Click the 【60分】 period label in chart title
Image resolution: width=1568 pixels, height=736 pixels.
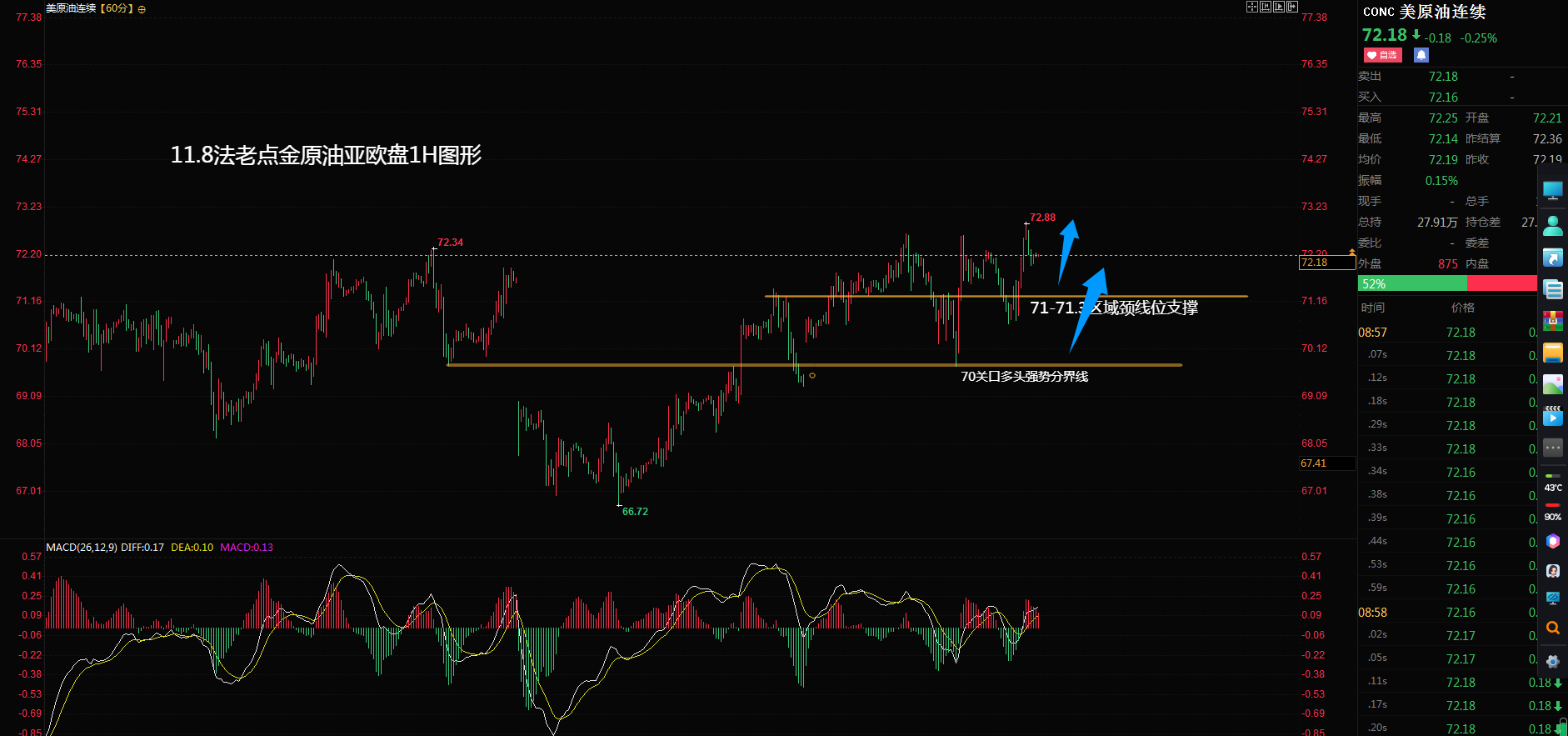[x=116, y=8]
